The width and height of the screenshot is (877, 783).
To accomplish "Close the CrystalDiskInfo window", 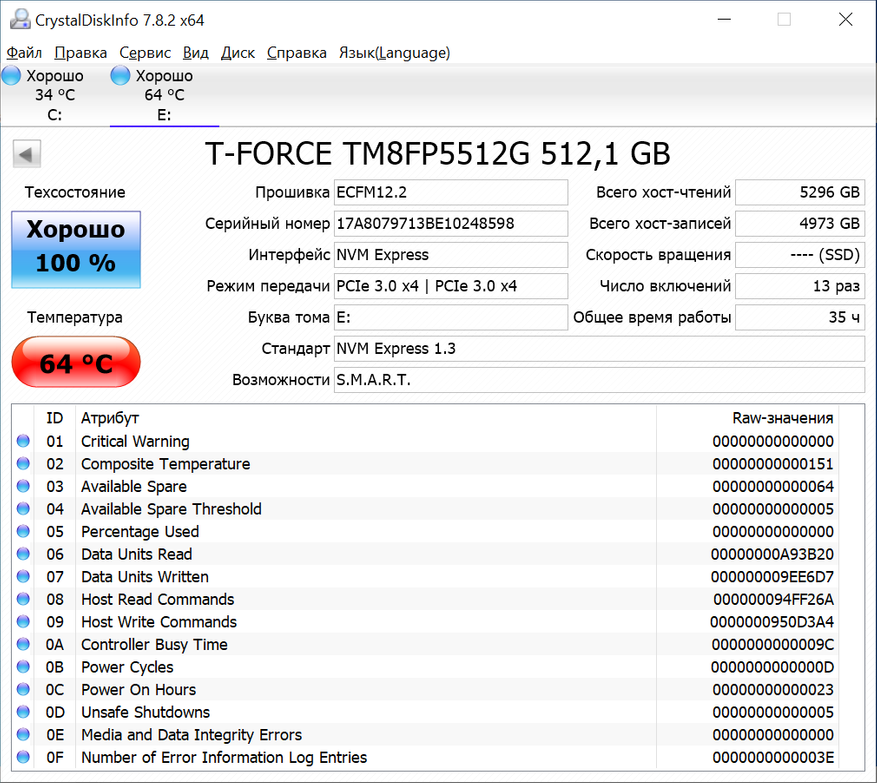I will click(x=846, y=20).
